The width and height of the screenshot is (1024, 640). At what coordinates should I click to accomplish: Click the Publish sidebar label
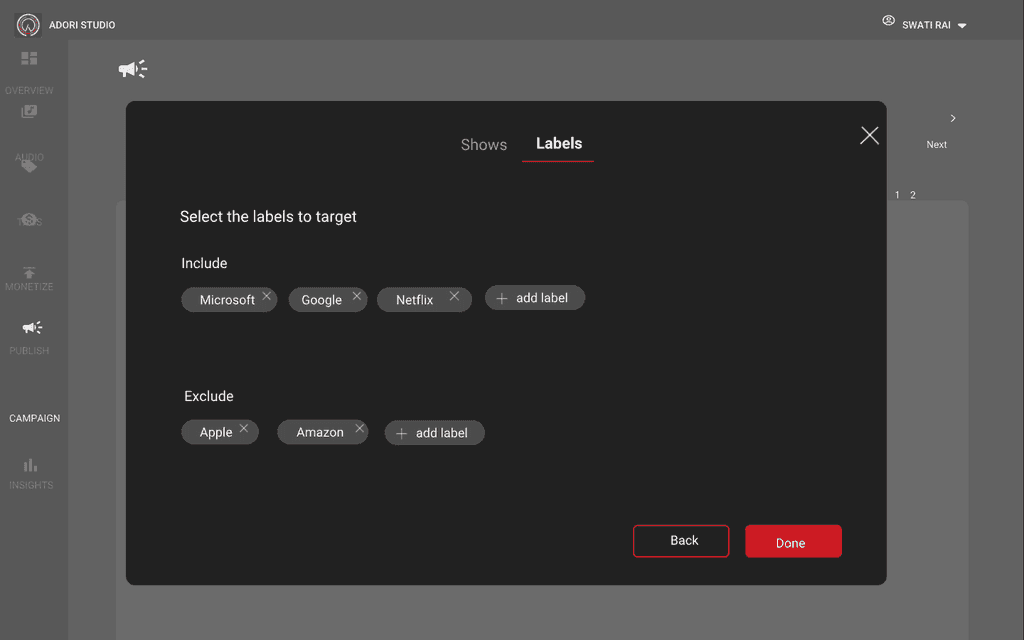point(29,351)
